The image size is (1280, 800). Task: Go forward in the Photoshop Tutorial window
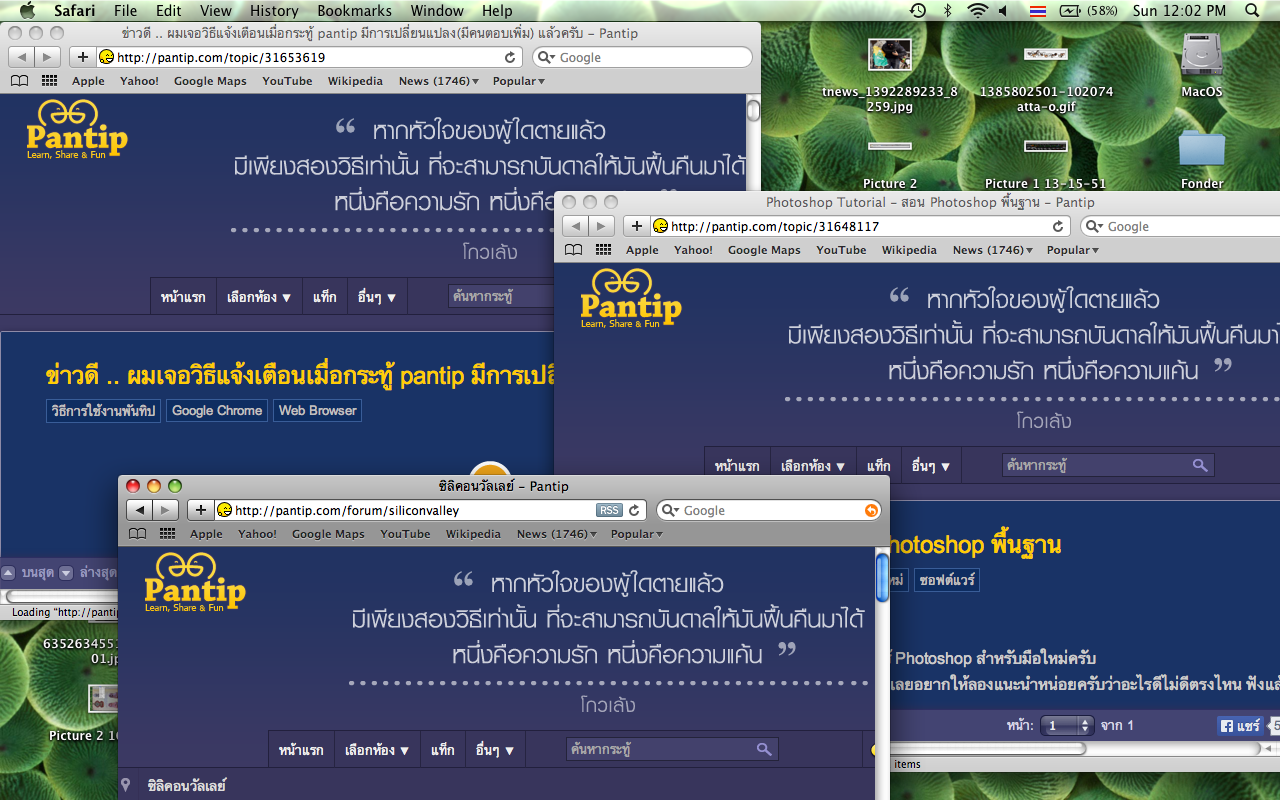pos(601,226)
